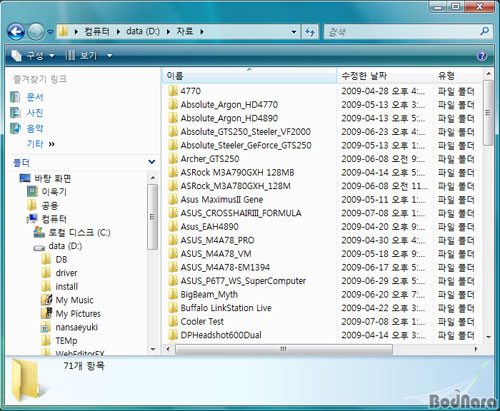The width and height of the screenshot is (500, 411).
Task: Click ASRock M3A790GXH 128MB folder icon
Action: tap(173, 172)
